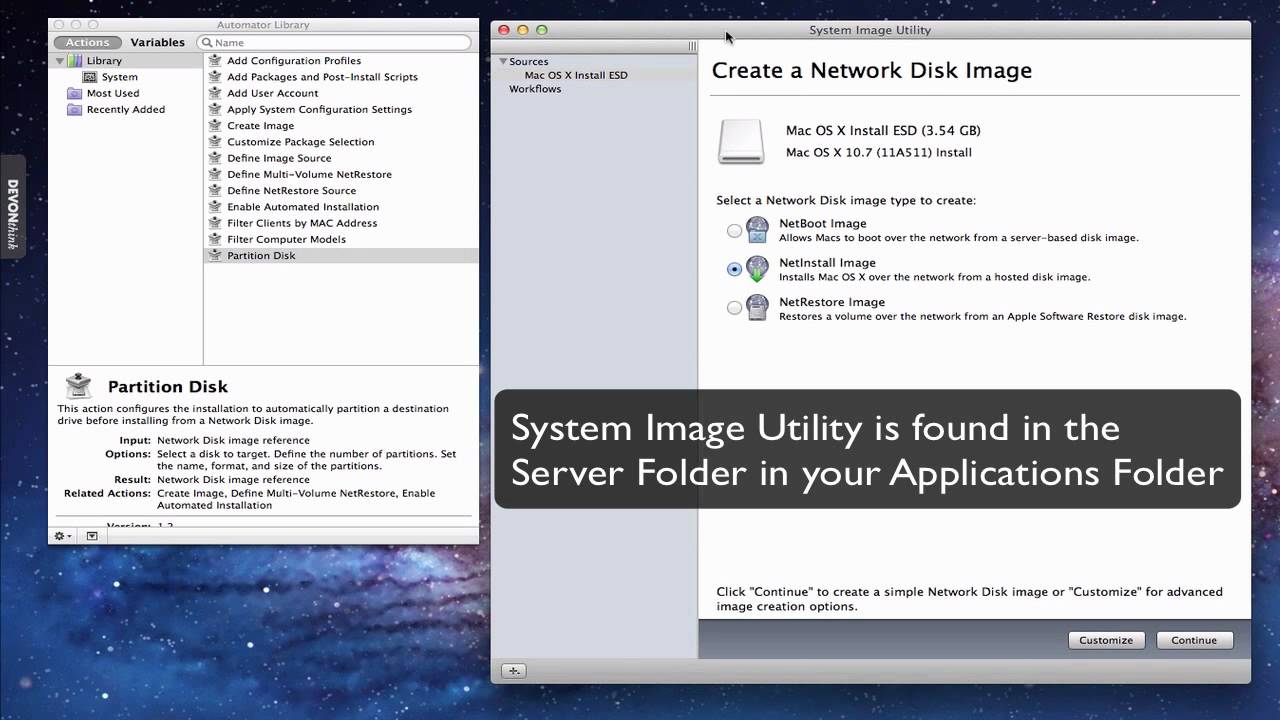Click the Mac OS X Install ESD disk icon

pyautogui.click(x=741, y=142)
